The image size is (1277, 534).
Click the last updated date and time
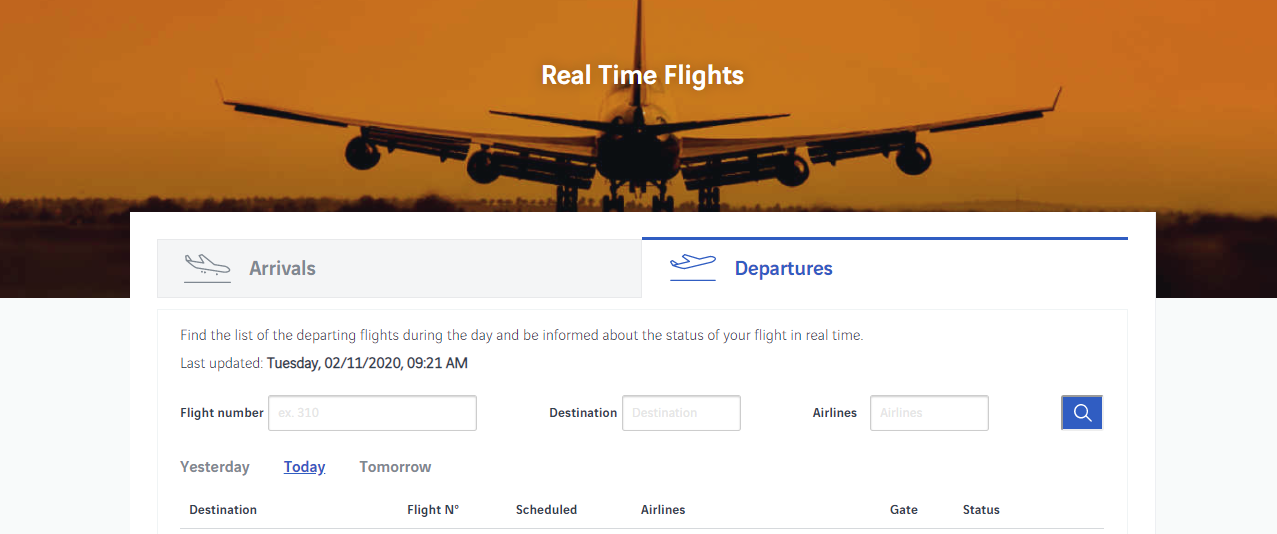(x=367, y=363)
